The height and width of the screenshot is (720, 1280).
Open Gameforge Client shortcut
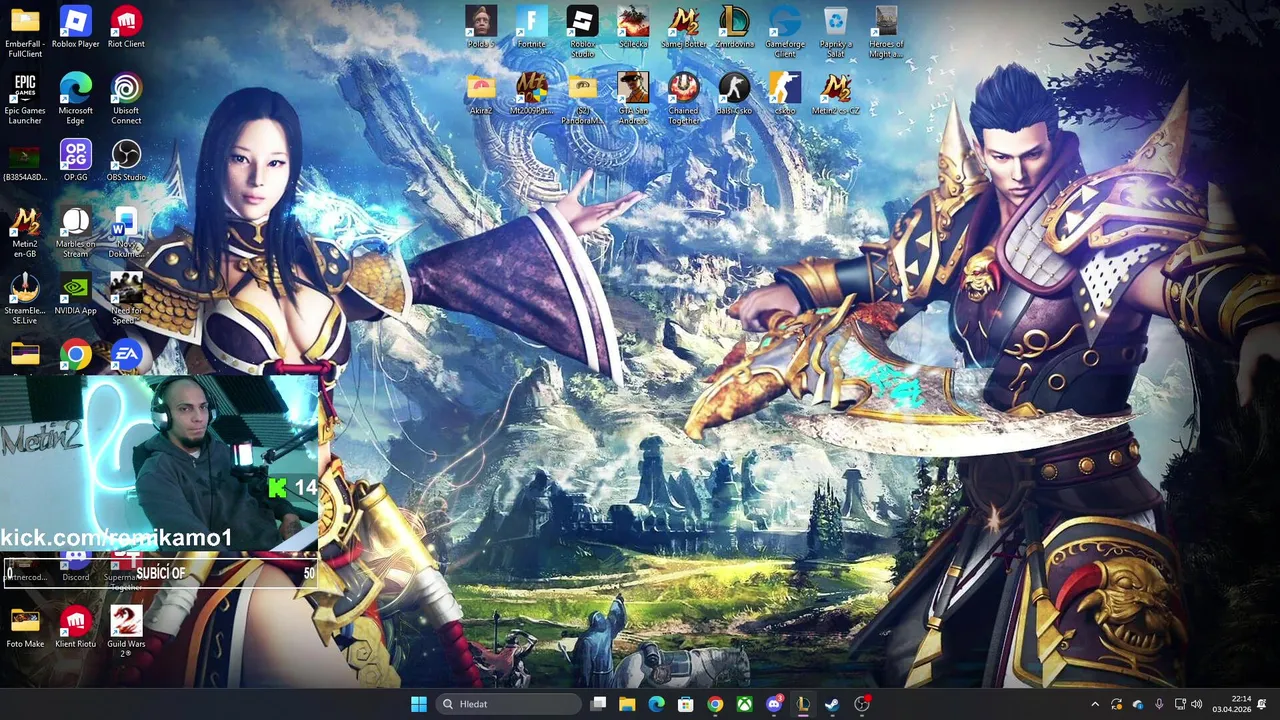pos(785,31)
